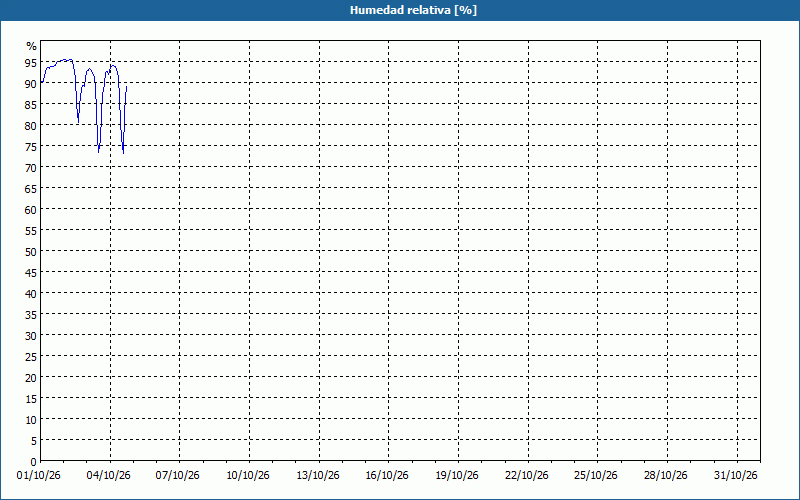
Task: Click the 80 y-axis value
Action: (x=31, y=126)
